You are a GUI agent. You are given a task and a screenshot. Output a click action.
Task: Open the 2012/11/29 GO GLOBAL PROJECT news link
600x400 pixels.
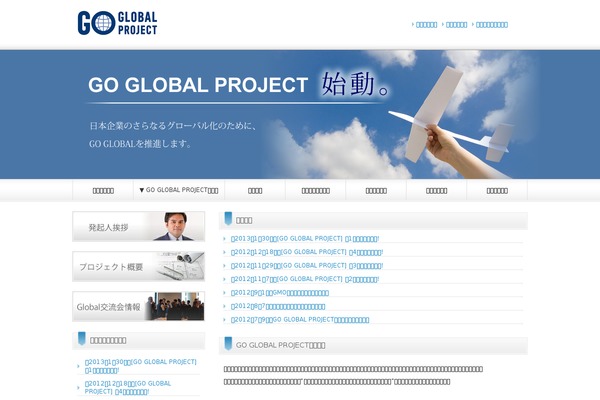(x=307, y=266)
